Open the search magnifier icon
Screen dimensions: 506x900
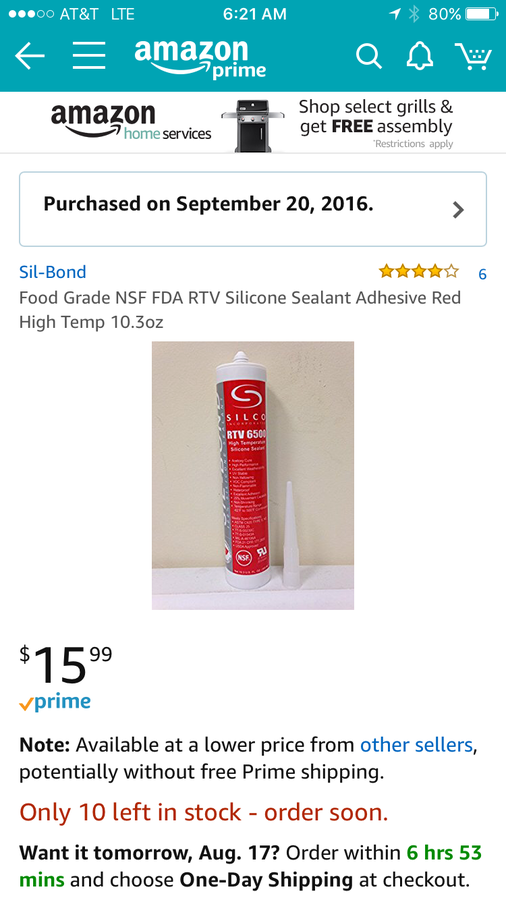pos(368,56)
